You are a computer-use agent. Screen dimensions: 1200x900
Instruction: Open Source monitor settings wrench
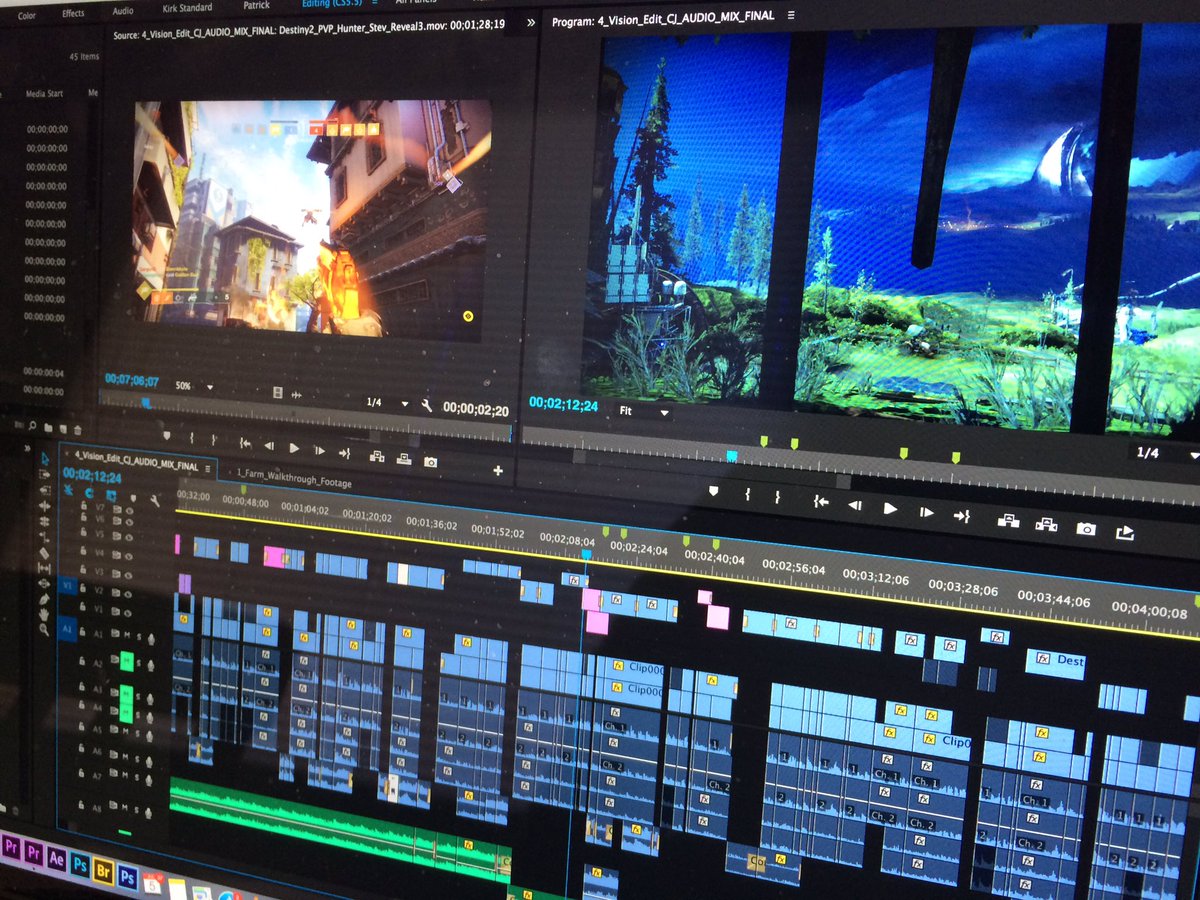(426, 404)
